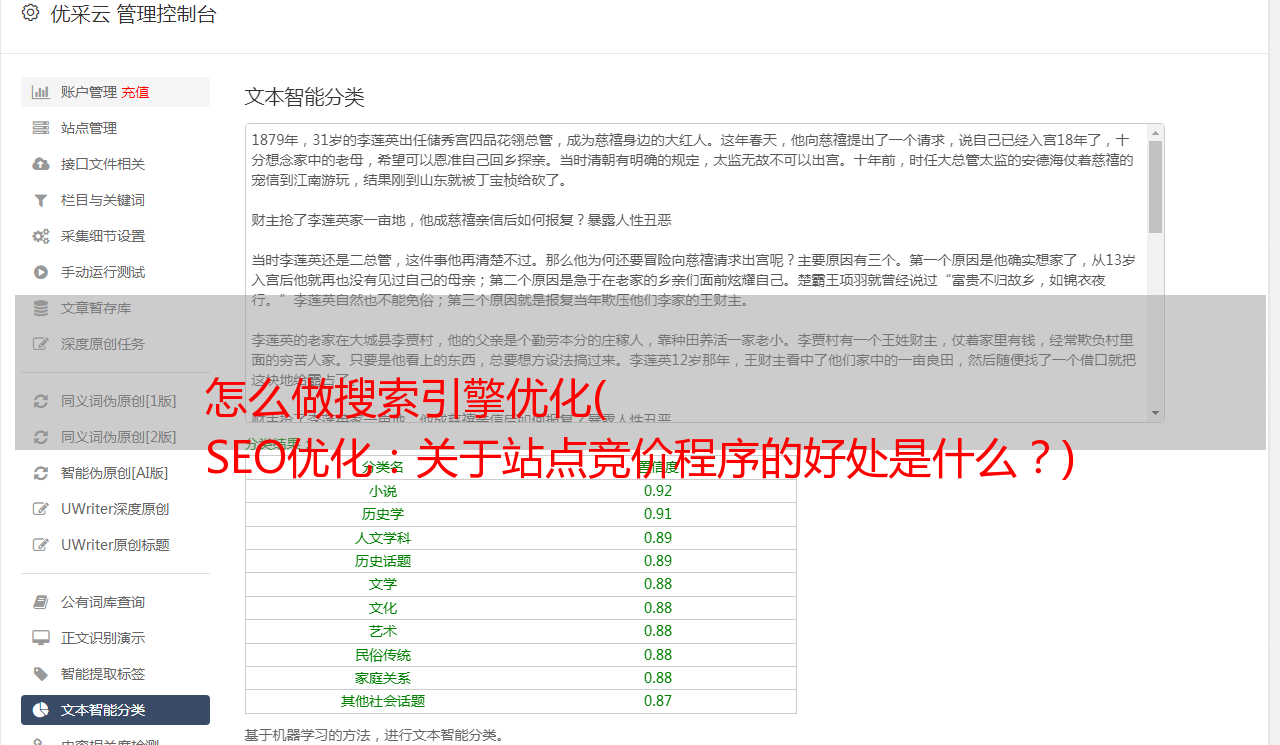Click the 历史话题 category cell
Viewport: 1280px width, 745px height.
pos(383,561)
